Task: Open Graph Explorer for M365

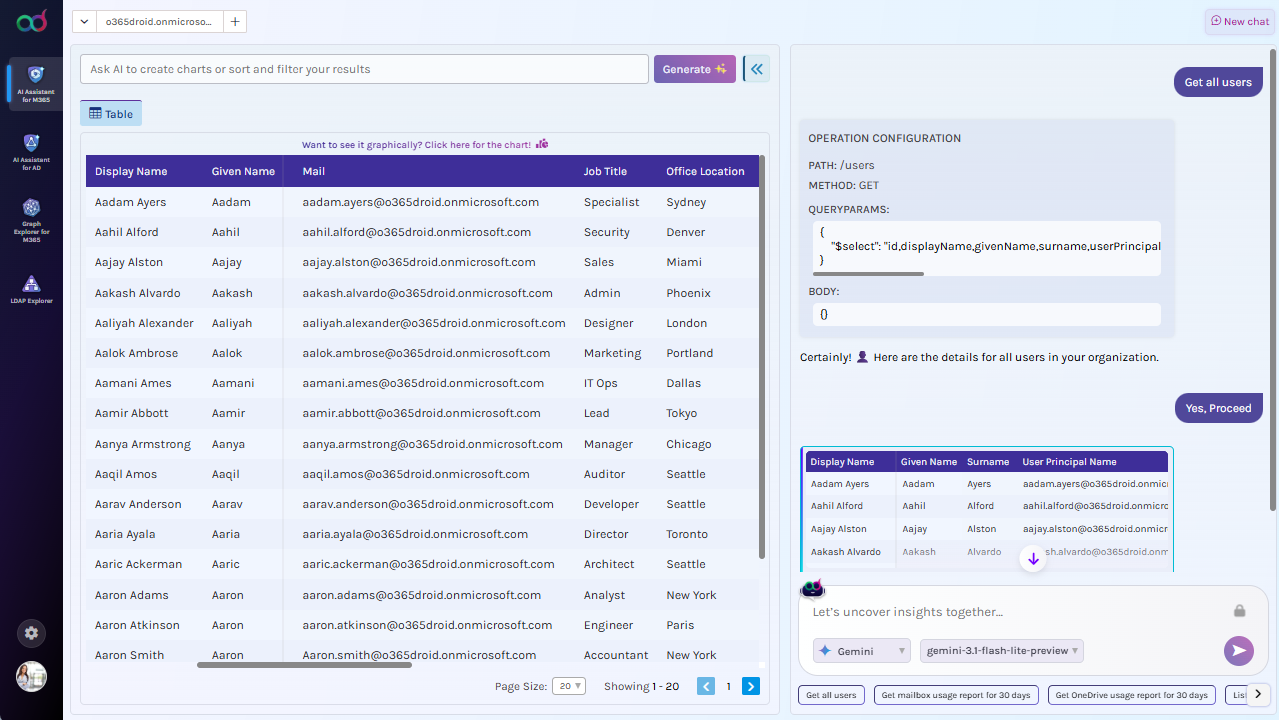Action: pos(31,220)
